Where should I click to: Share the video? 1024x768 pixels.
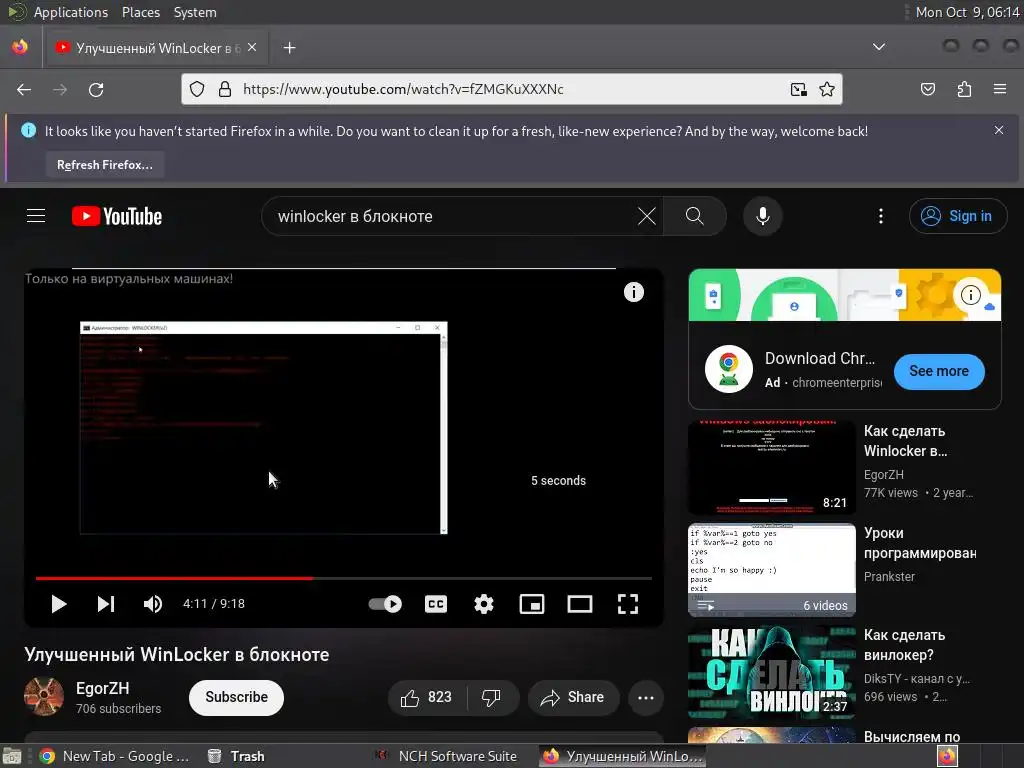tap(573, 697)
